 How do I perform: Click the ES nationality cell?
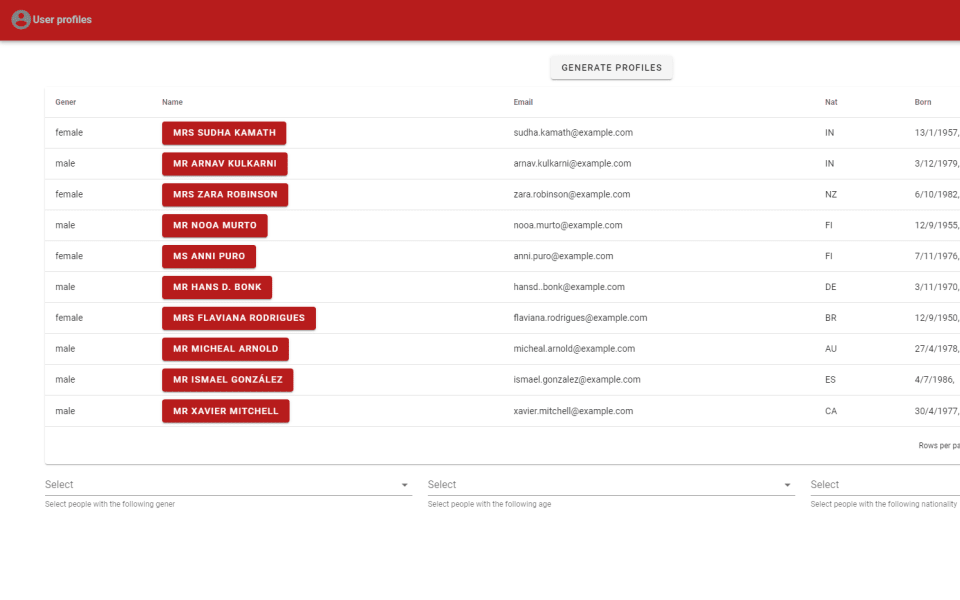click(x=830, y=380)
